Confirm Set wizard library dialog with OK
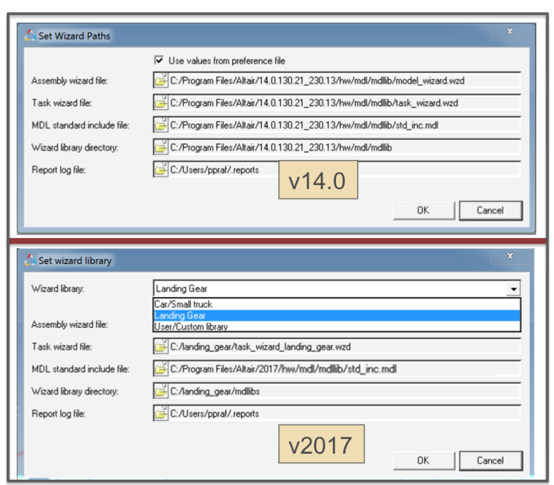This screenshot has height=485, width=554. (423, 461)
